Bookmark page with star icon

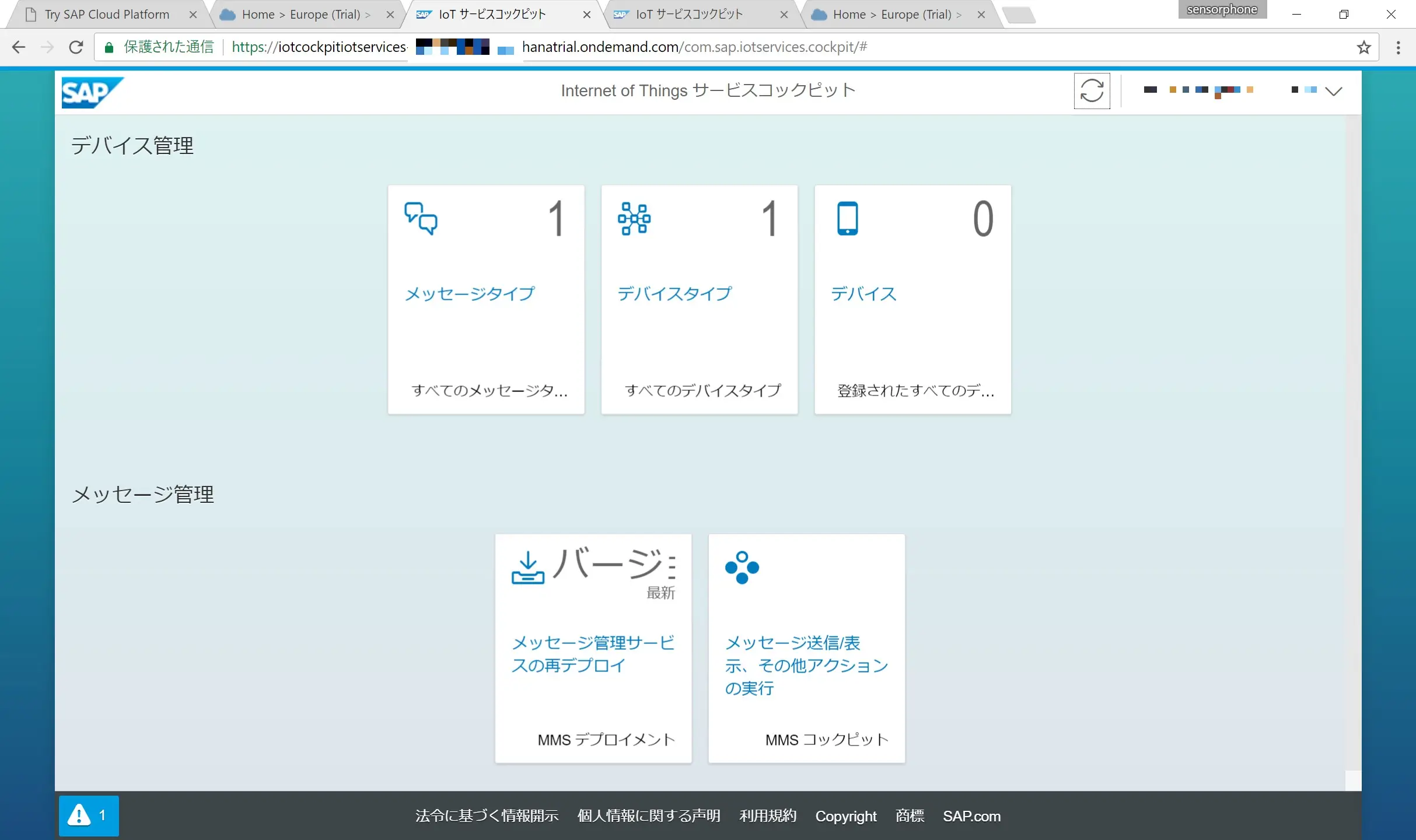tap(1363, 47)
